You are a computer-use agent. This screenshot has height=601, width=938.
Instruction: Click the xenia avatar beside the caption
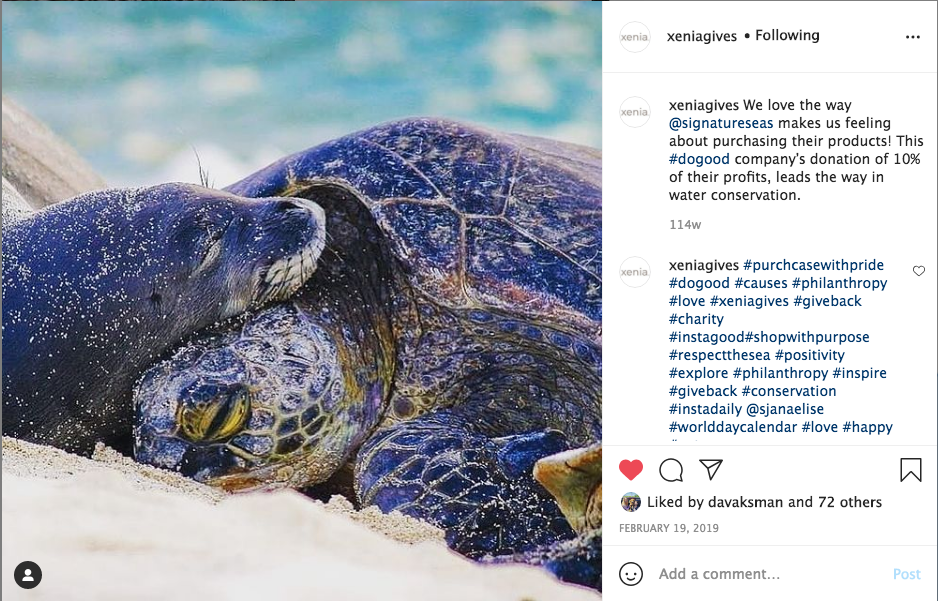[634, 112]
